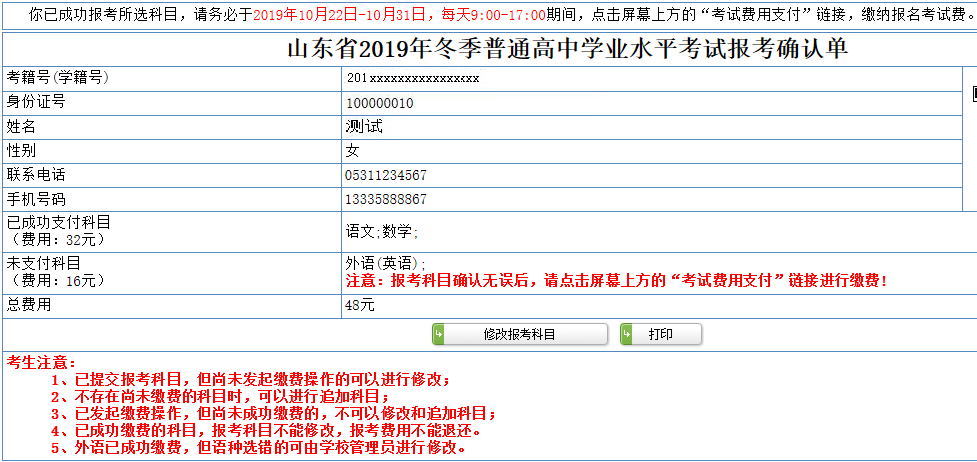The height and width of the screenshot is (462, 977).
Task: Click green arrow icon on 修改报考科目 button
Action: 438,334
